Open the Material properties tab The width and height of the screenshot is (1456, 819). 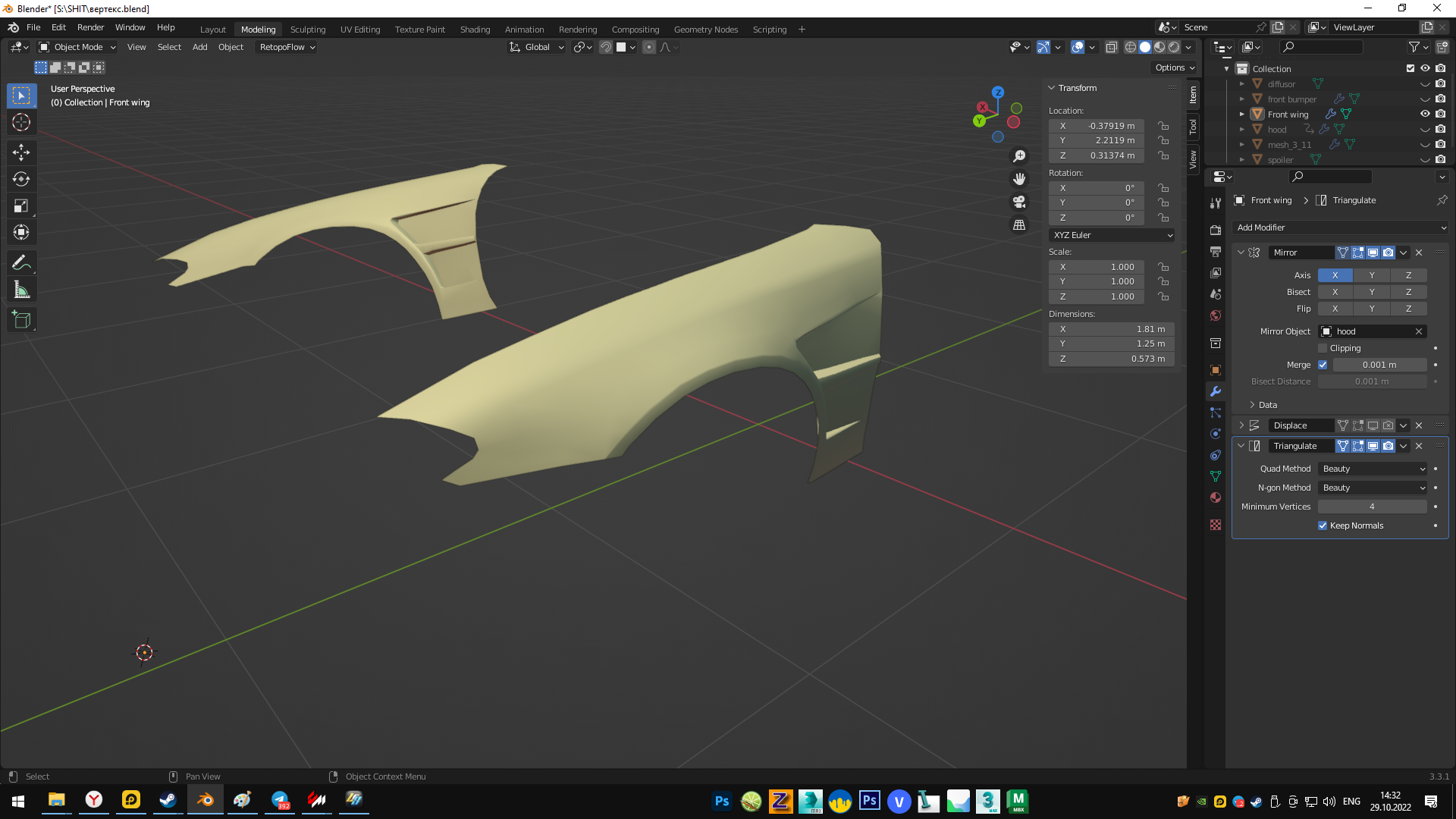tap(1216, 497)
